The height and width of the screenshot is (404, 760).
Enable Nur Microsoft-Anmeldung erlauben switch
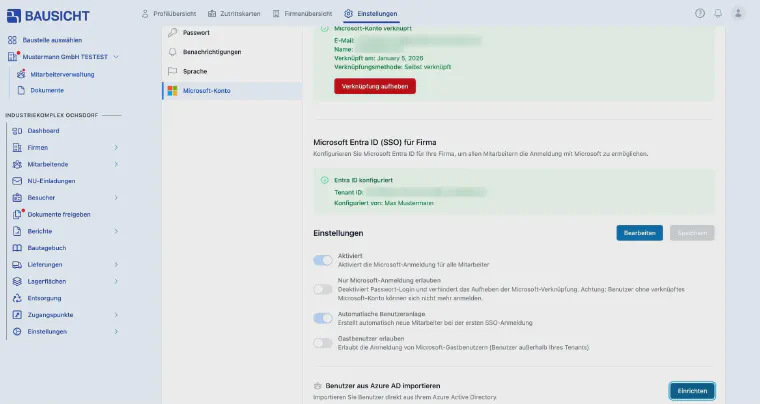[x=323, y=289]
